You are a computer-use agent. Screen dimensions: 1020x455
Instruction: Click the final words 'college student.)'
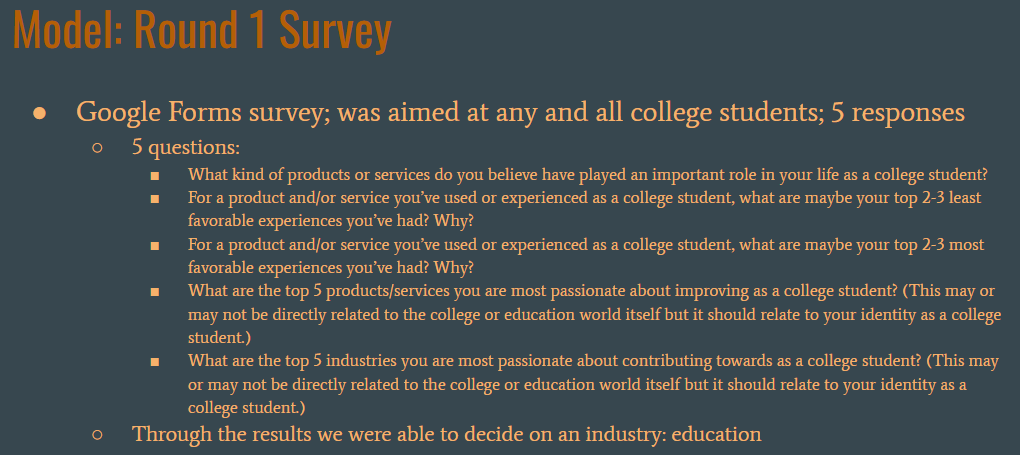pos(247,408)
